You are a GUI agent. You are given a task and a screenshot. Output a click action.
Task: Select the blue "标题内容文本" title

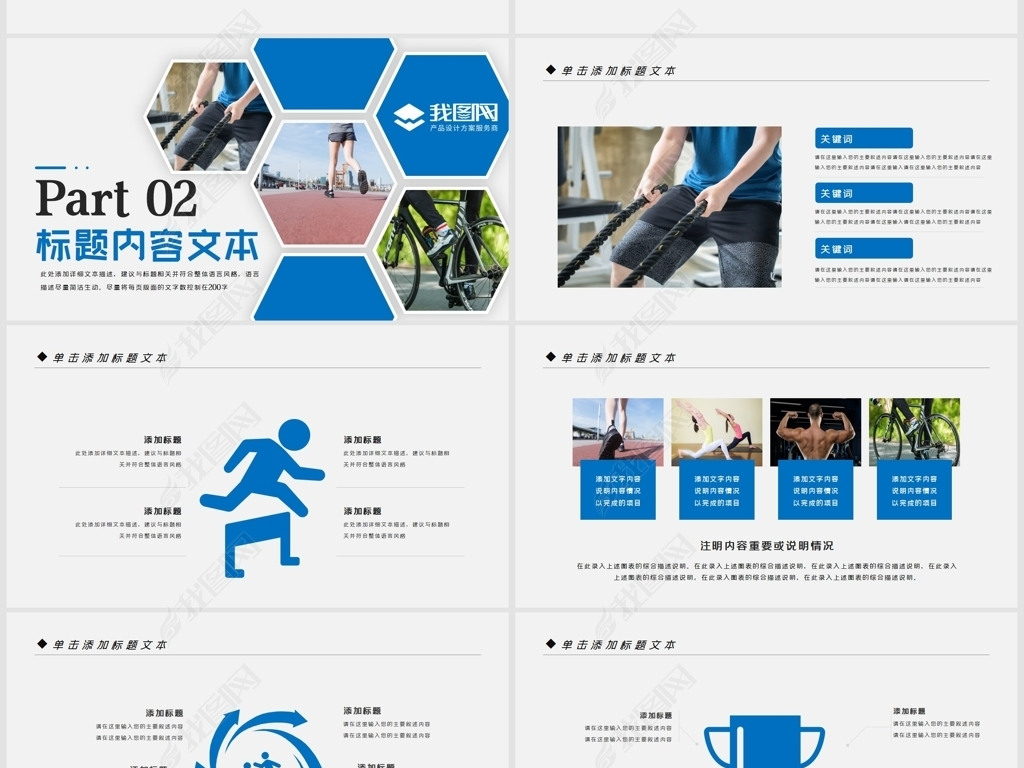[x=148, y=246]
